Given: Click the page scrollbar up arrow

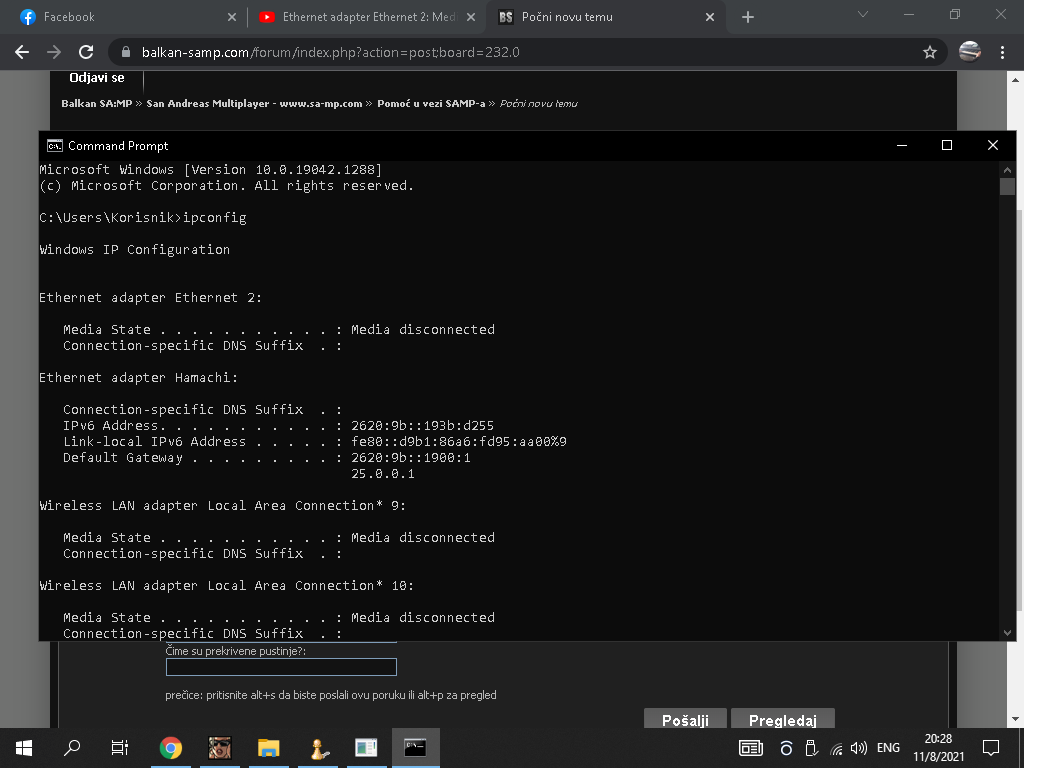Looking at the screenshot, I should (x=1015, y=80).
